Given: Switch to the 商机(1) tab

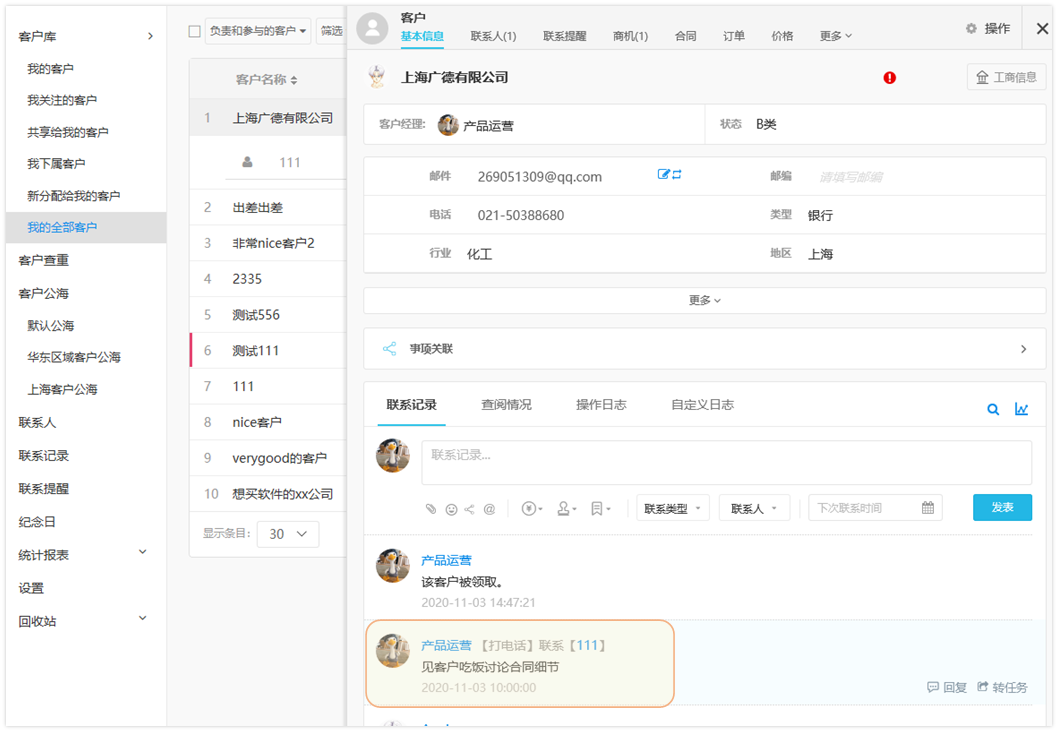Looking at the screenshot, I should coord(630,36).
